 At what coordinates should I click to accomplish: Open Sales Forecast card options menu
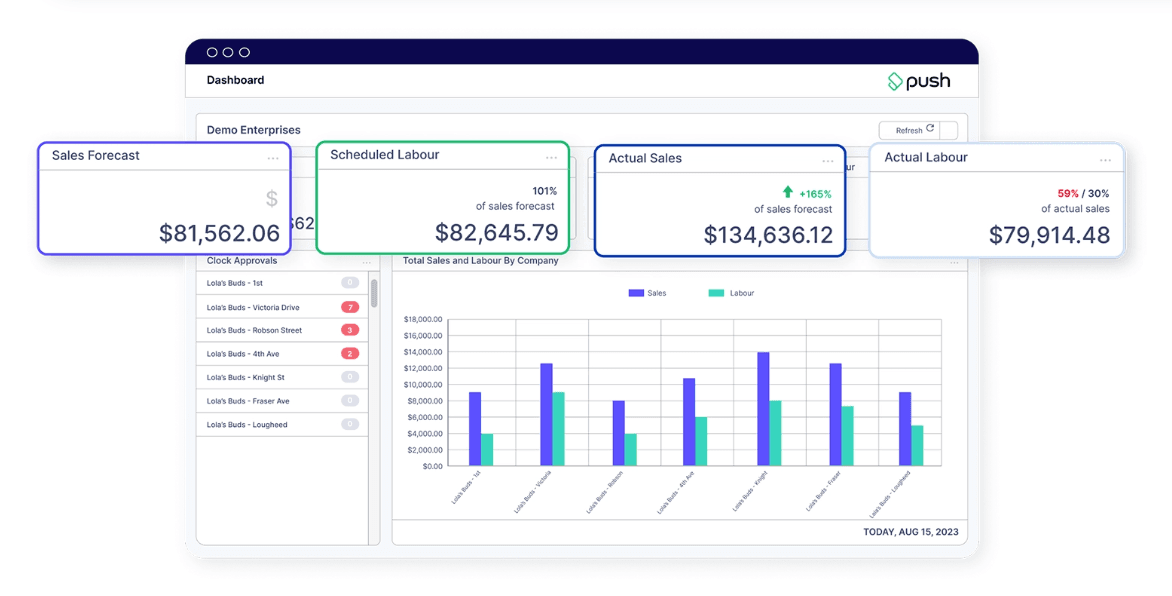tap(273, 159)
